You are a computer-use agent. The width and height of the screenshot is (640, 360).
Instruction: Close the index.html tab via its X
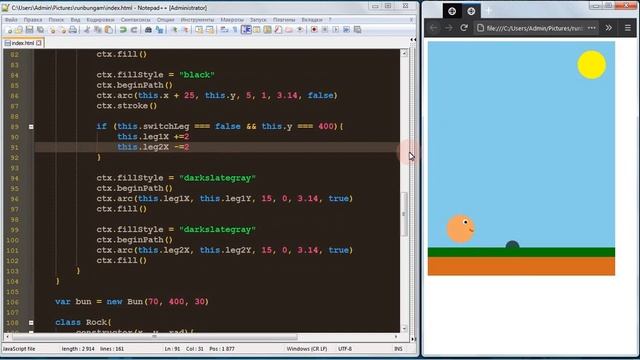pyautogui.click(x=38, y=43)
